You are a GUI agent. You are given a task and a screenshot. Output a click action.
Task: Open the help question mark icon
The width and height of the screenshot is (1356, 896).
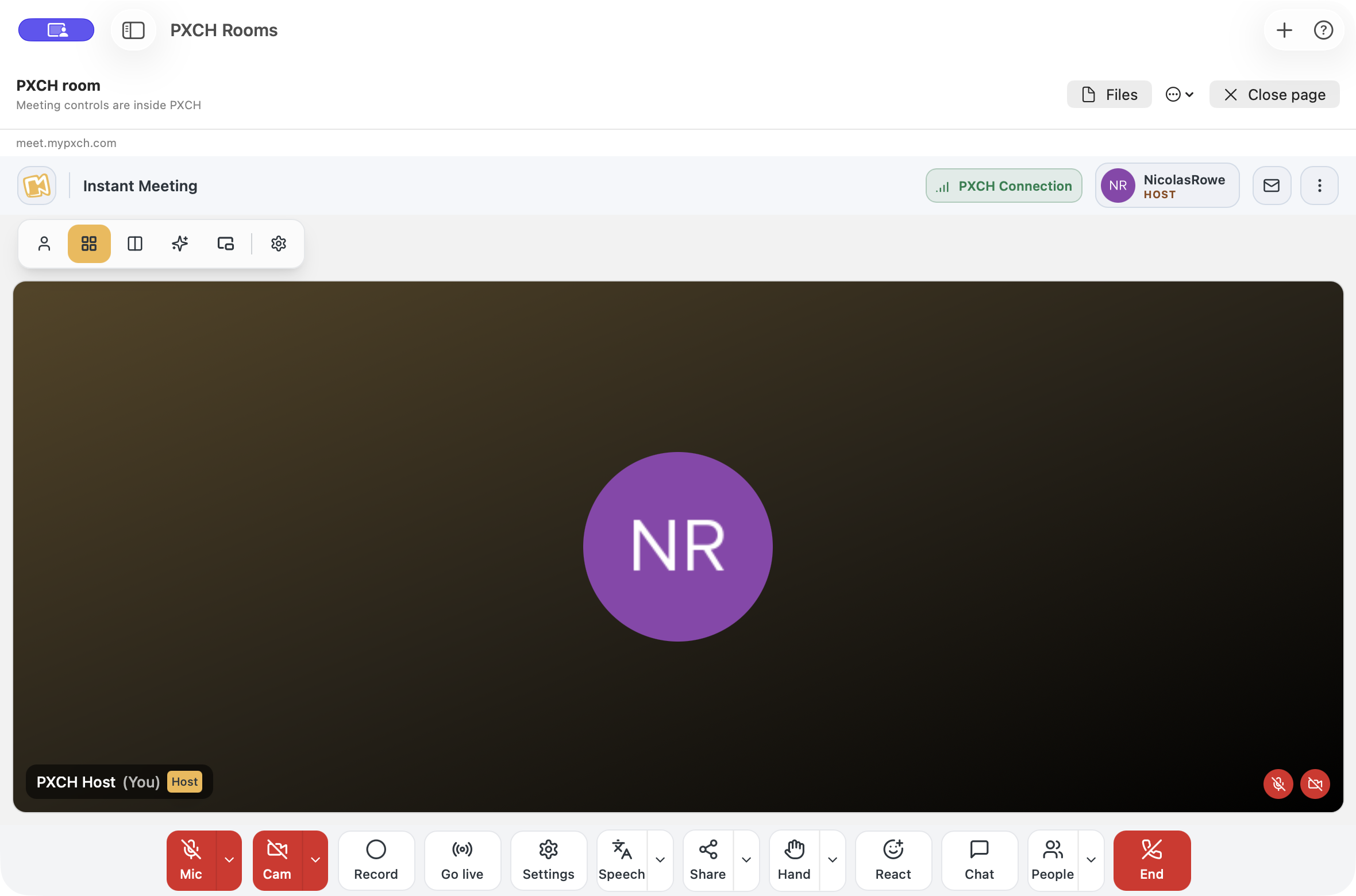1323,30
